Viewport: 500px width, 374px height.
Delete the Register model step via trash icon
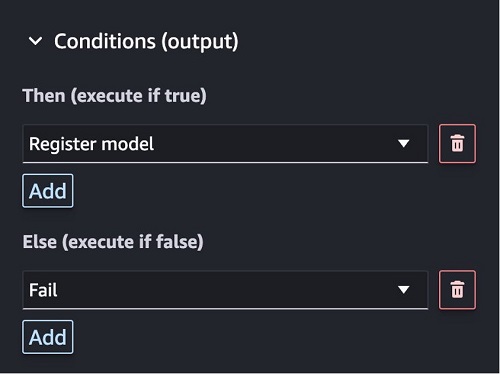pyautogui.click(x=457, y=144)
